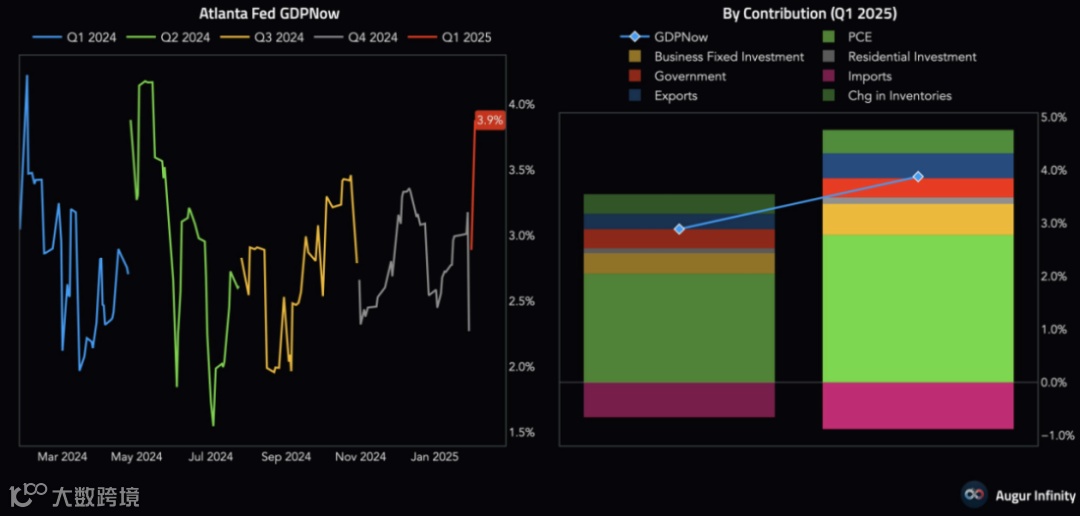Click the red 3.9% value label
Screen dimensions: 1080x516
tap(490, 121)
